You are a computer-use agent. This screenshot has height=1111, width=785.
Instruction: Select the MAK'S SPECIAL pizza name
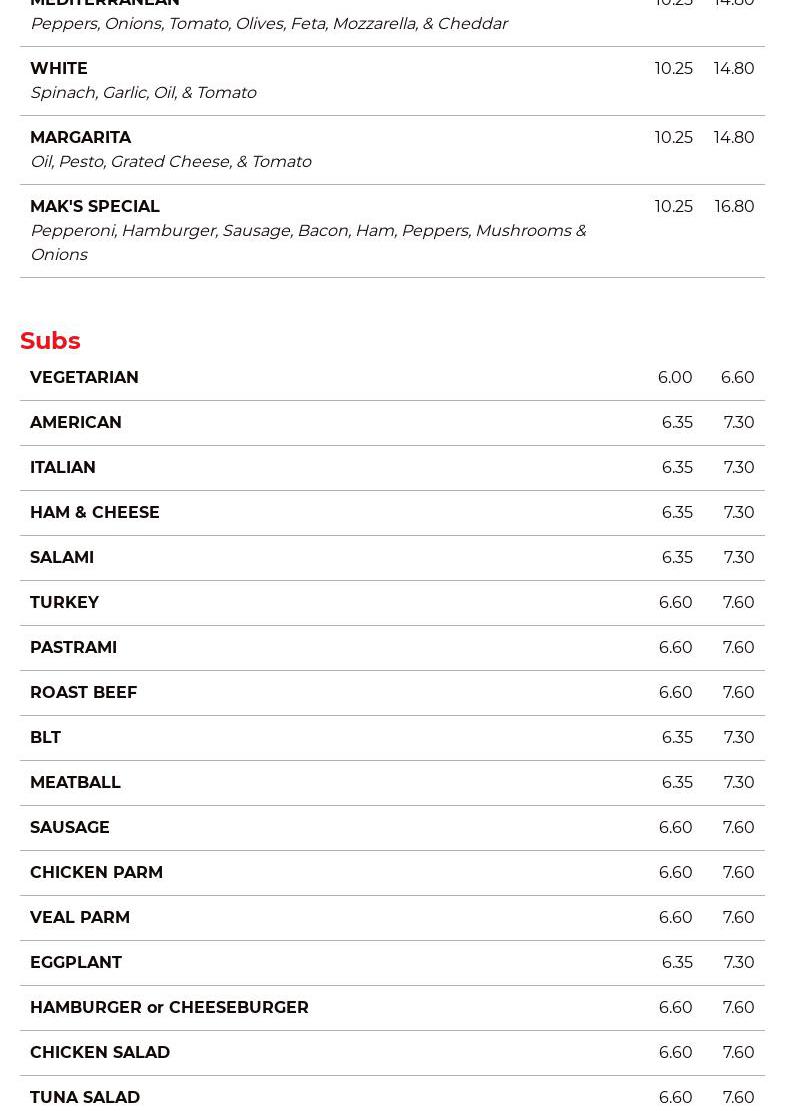[x=95, y=206]
